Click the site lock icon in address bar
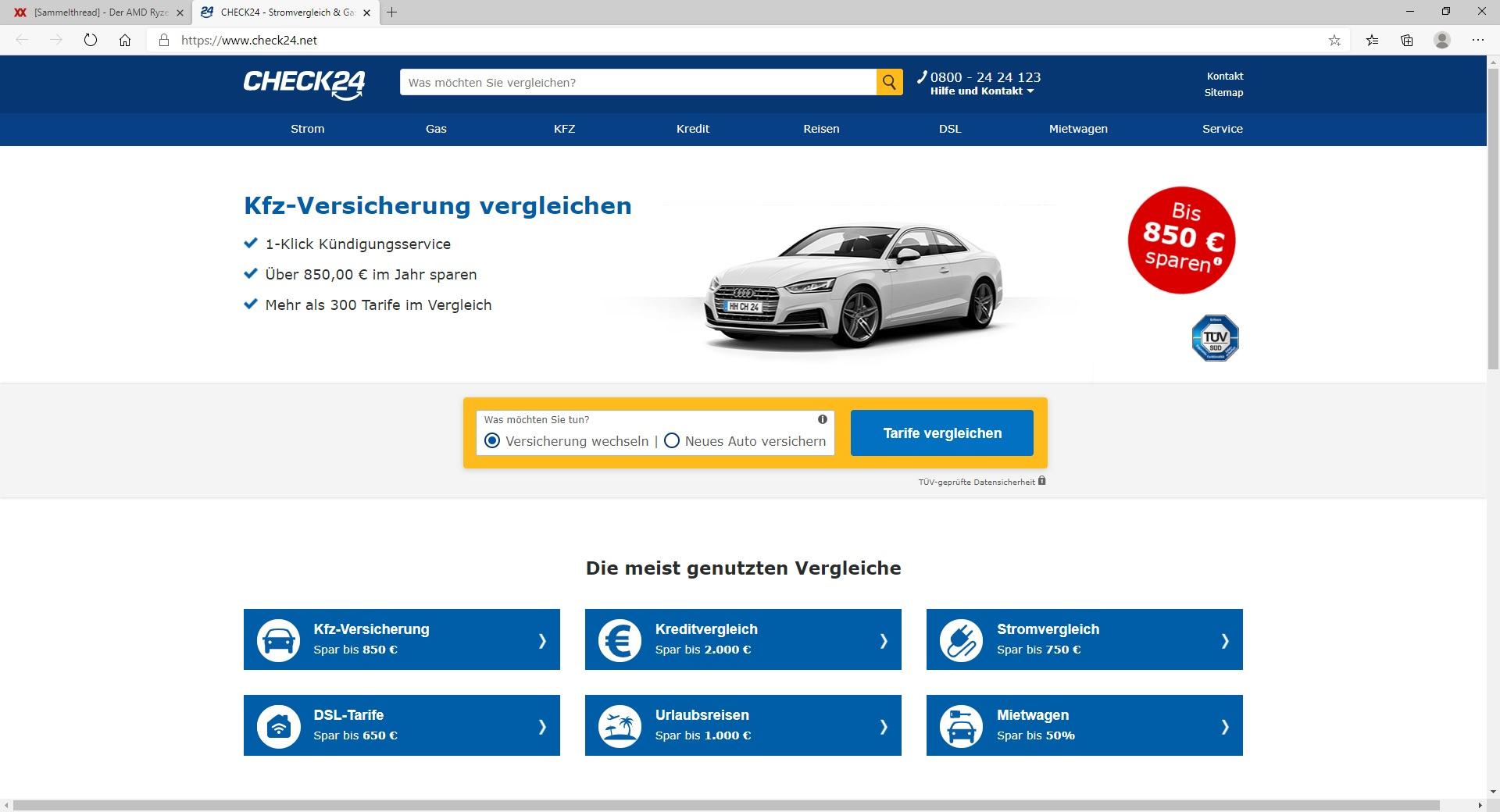1500x812 pixels. 163,40
